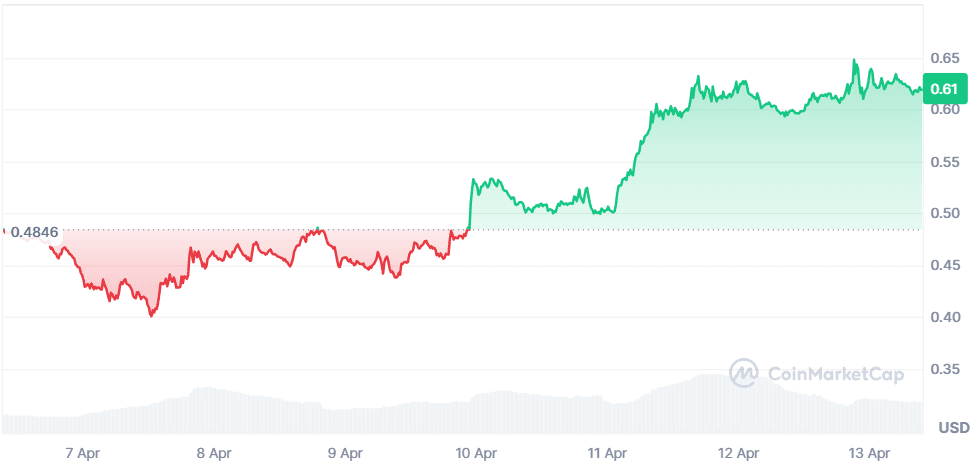Click the 0.50 price axis label
978x467 pixels.
pyautogui.click(x=945, y=214)
